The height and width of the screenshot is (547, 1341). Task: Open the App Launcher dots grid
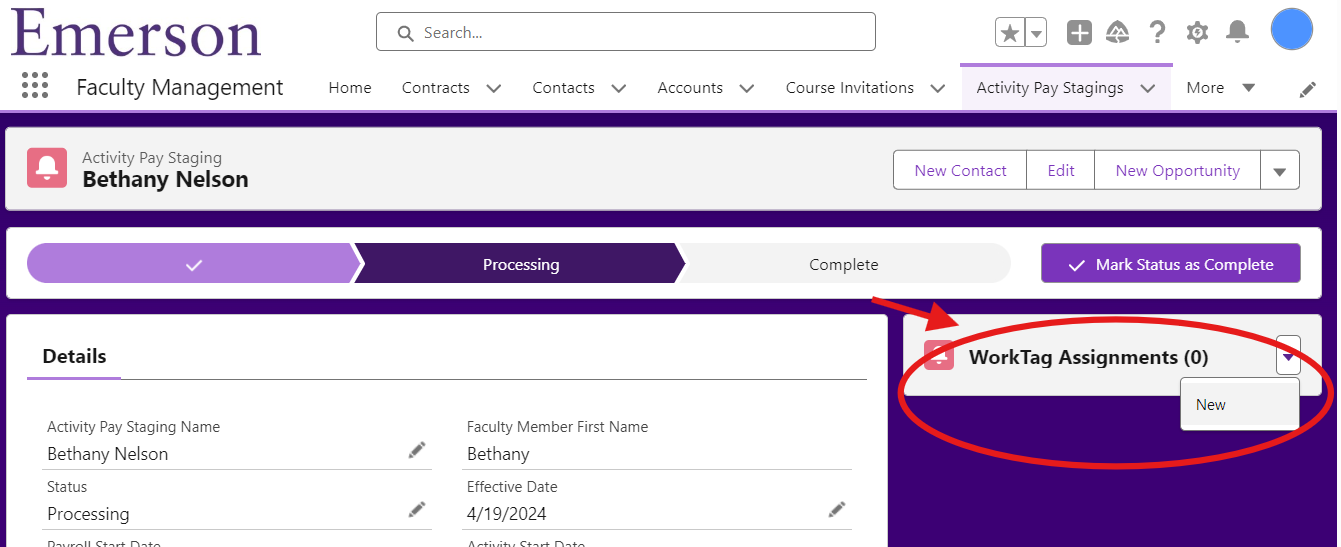point(35,85)
